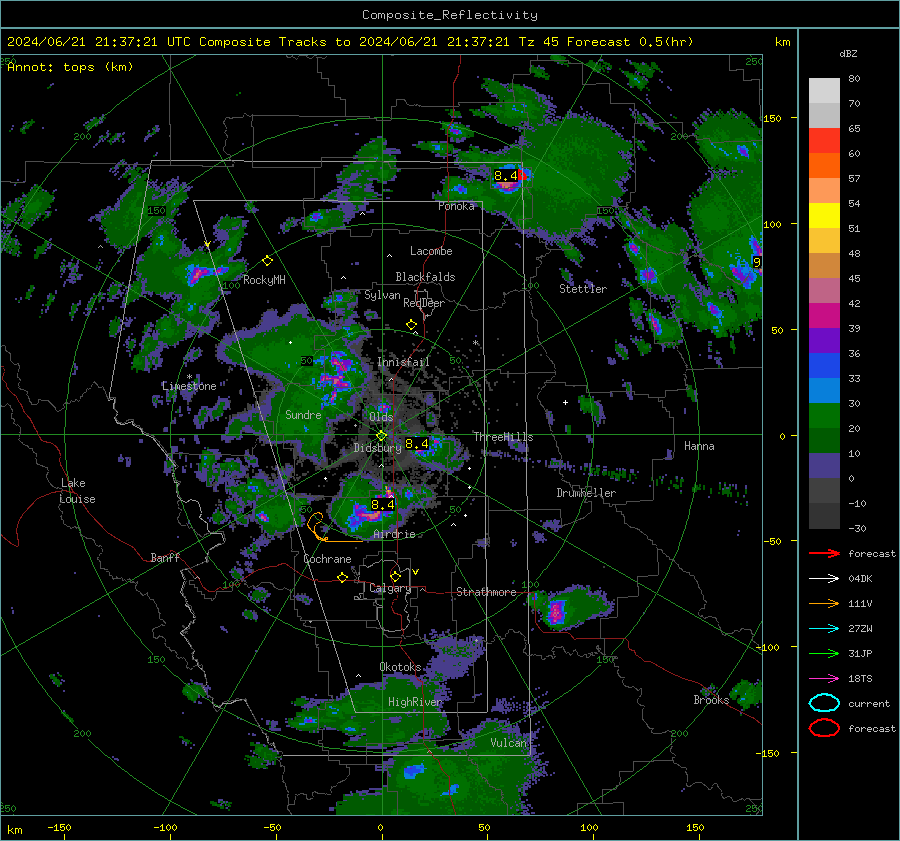Click the 80 value in dBZ legend
The image size is (900, 841).
coord(854,79)
